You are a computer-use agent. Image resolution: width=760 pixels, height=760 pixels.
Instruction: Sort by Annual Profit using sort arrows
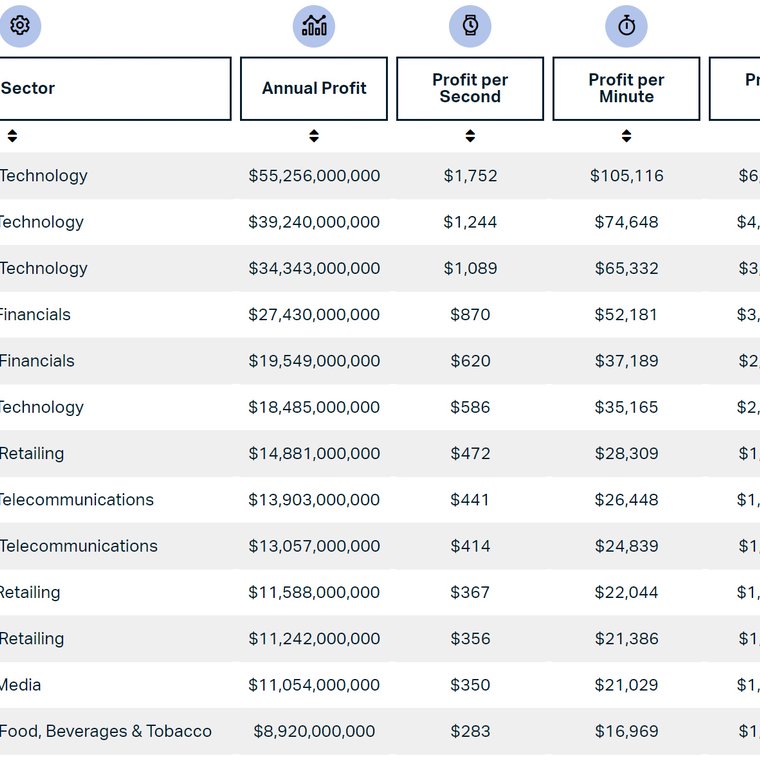point(314,136)
